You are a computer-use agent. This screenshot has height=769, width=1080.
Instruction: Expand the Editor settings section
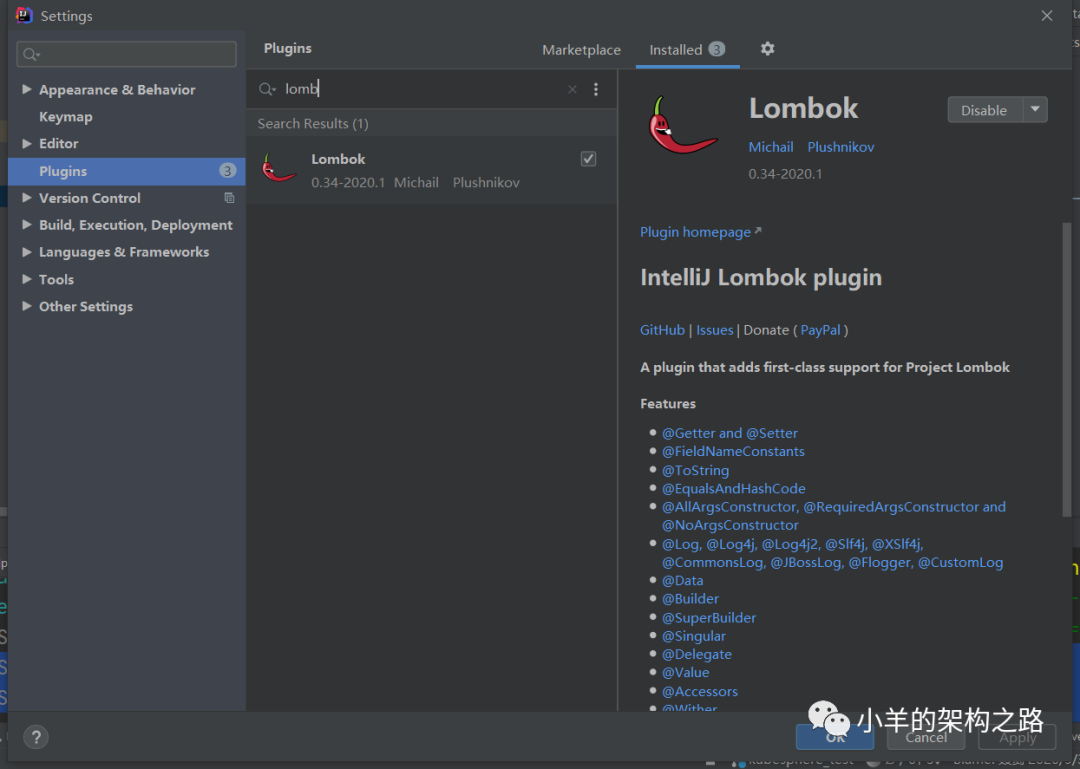pos(27,143)
